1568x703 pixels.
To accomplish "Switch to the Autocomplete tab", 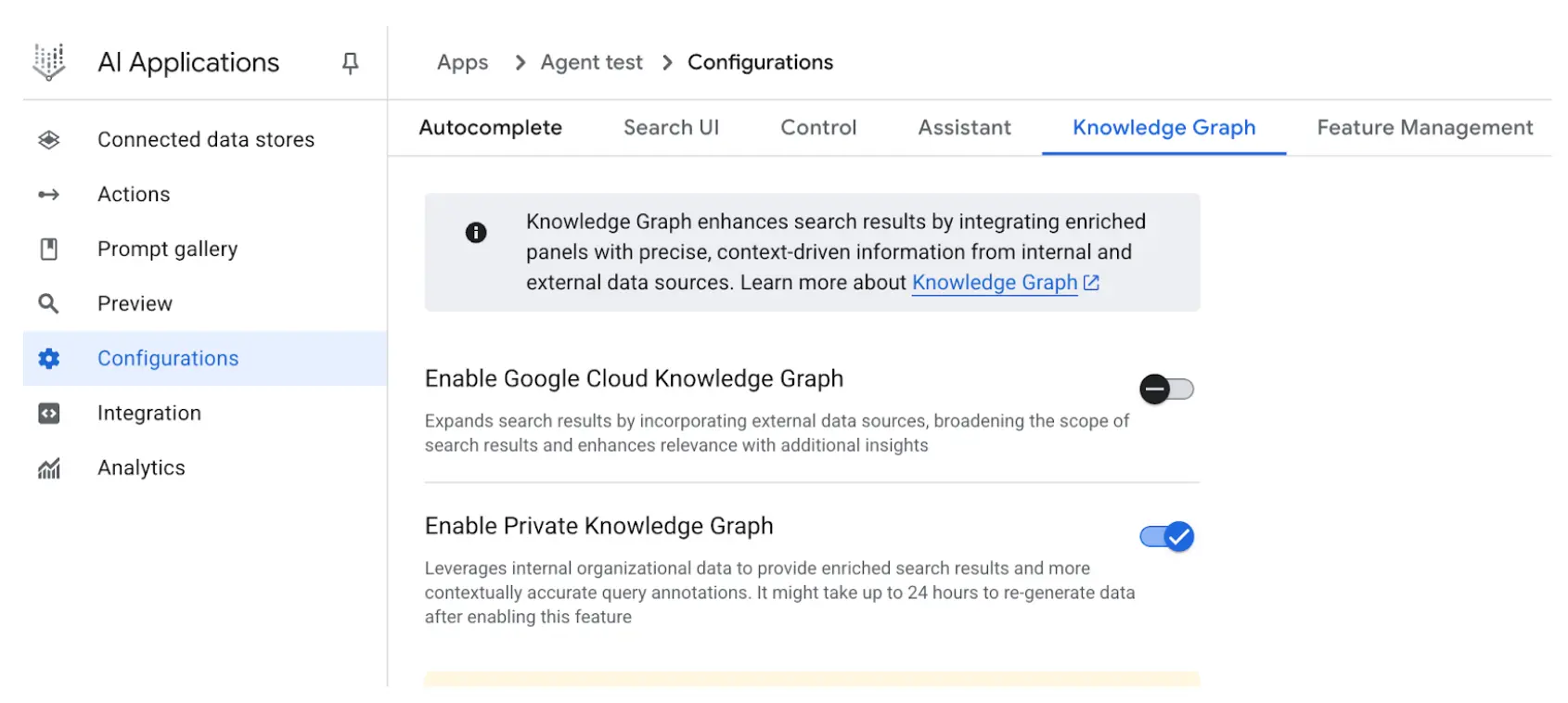I will pos(490,128).
